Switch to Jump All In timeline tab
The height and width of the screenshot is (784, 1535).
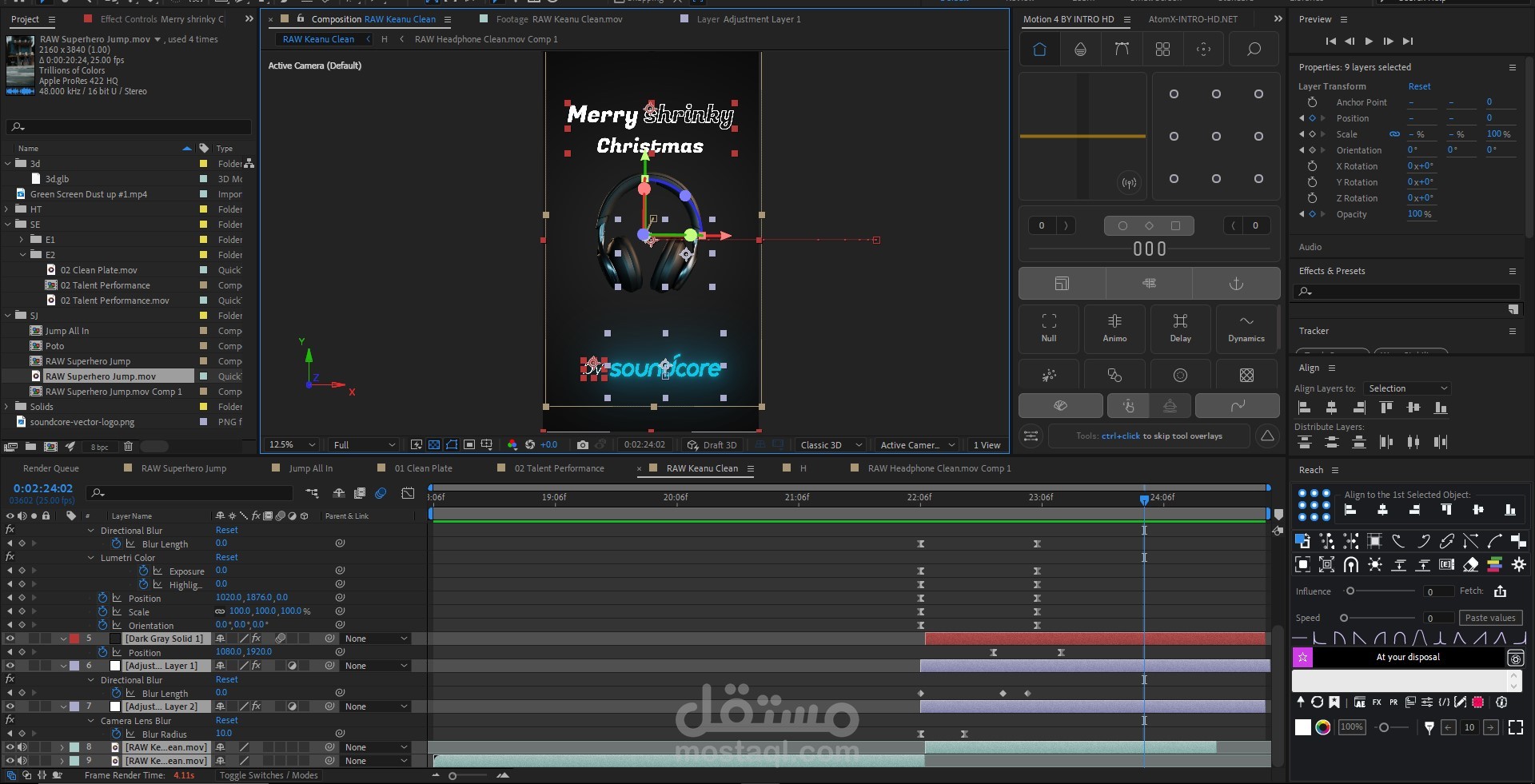pos(311,468)
